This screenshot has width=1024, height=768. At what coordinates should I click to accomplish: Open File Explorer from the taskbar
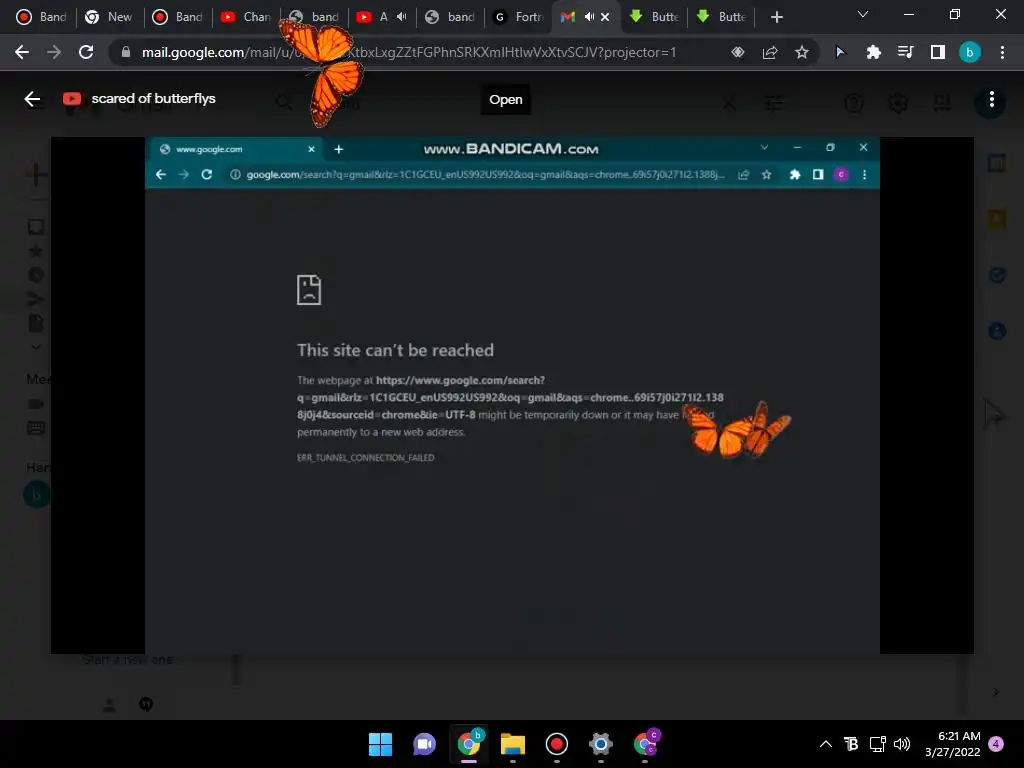pos(513,744)
